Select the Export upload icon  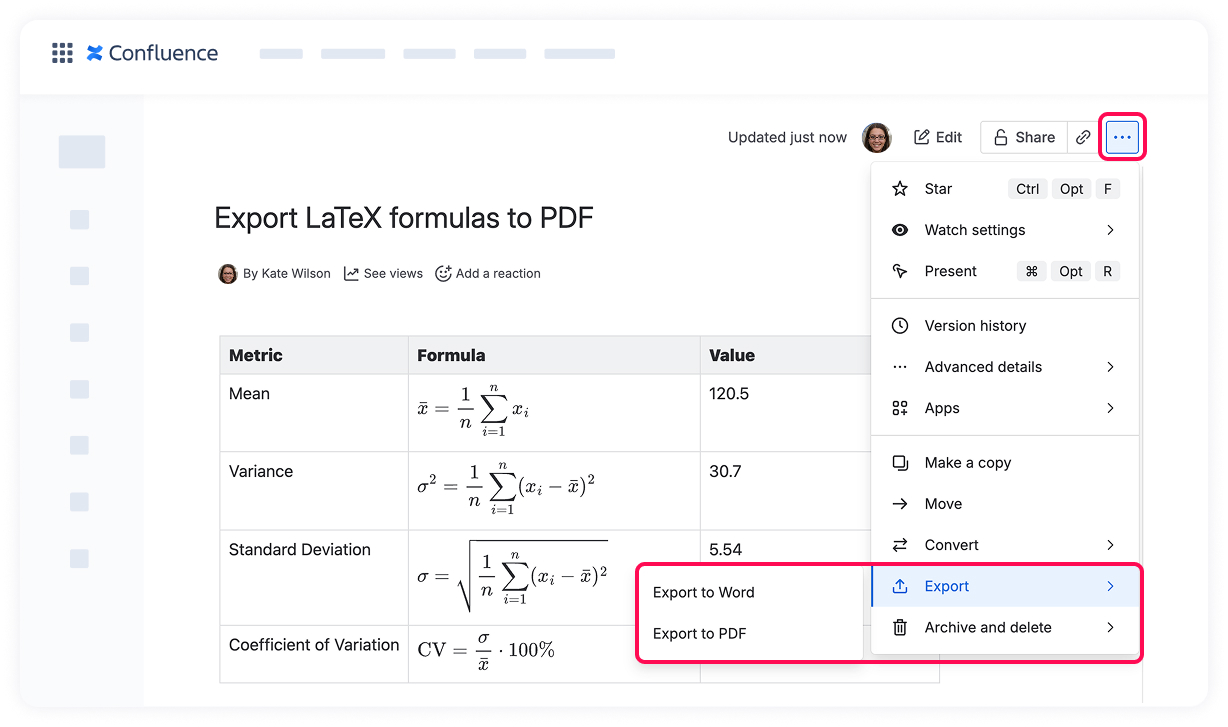[x=900, y=586]
